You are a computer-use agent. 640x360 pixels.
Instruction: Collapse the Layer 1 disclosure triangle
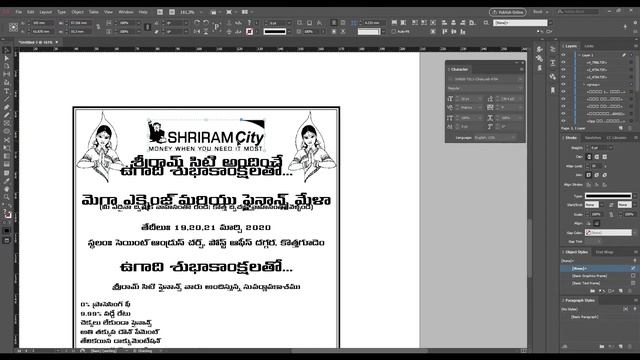pyautogui.click(x=579, y=55)
